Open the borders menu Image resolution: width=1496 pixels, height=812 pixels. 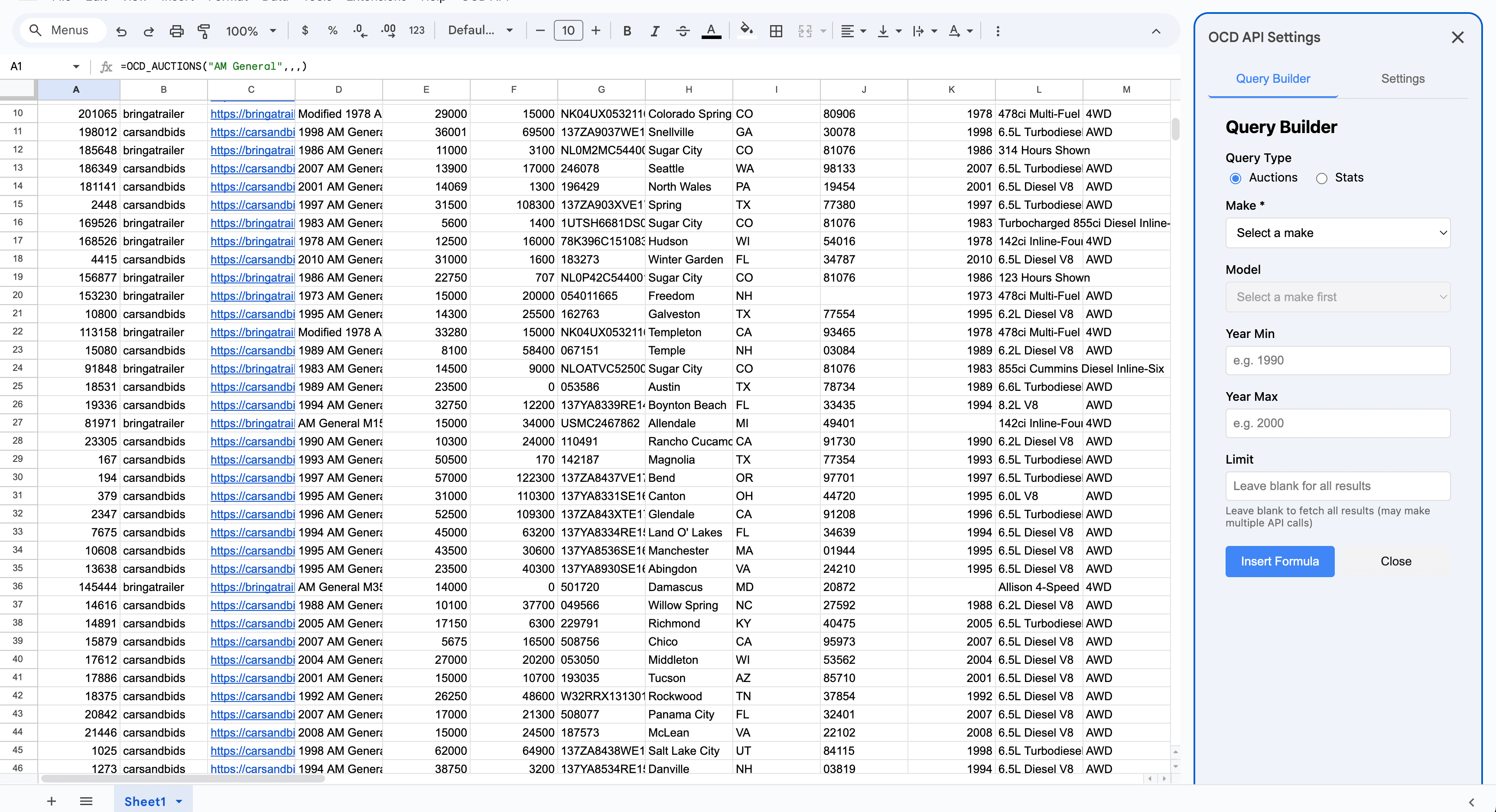click(x=776, y=31)
